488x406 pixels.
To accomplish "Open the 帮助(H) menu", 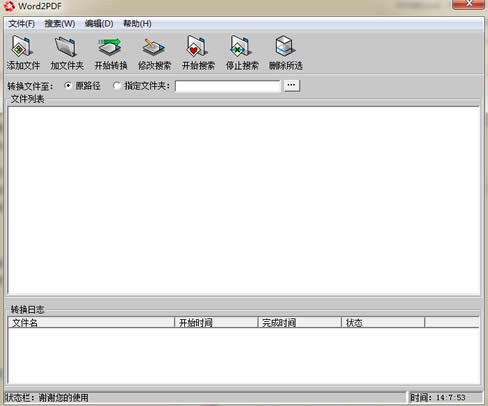I will (x=137, y=24).
